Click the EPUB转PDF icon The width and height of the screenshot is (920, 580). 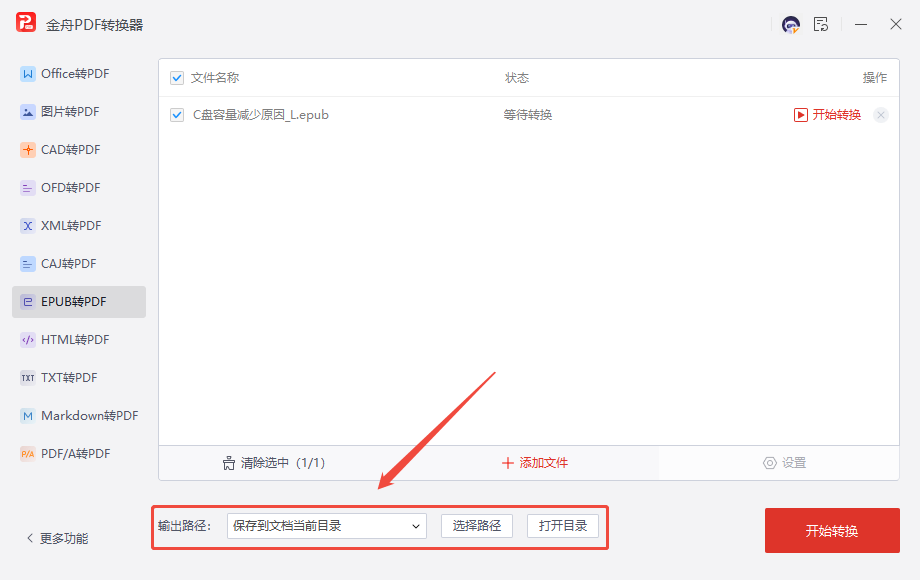[x=28, y=302]
